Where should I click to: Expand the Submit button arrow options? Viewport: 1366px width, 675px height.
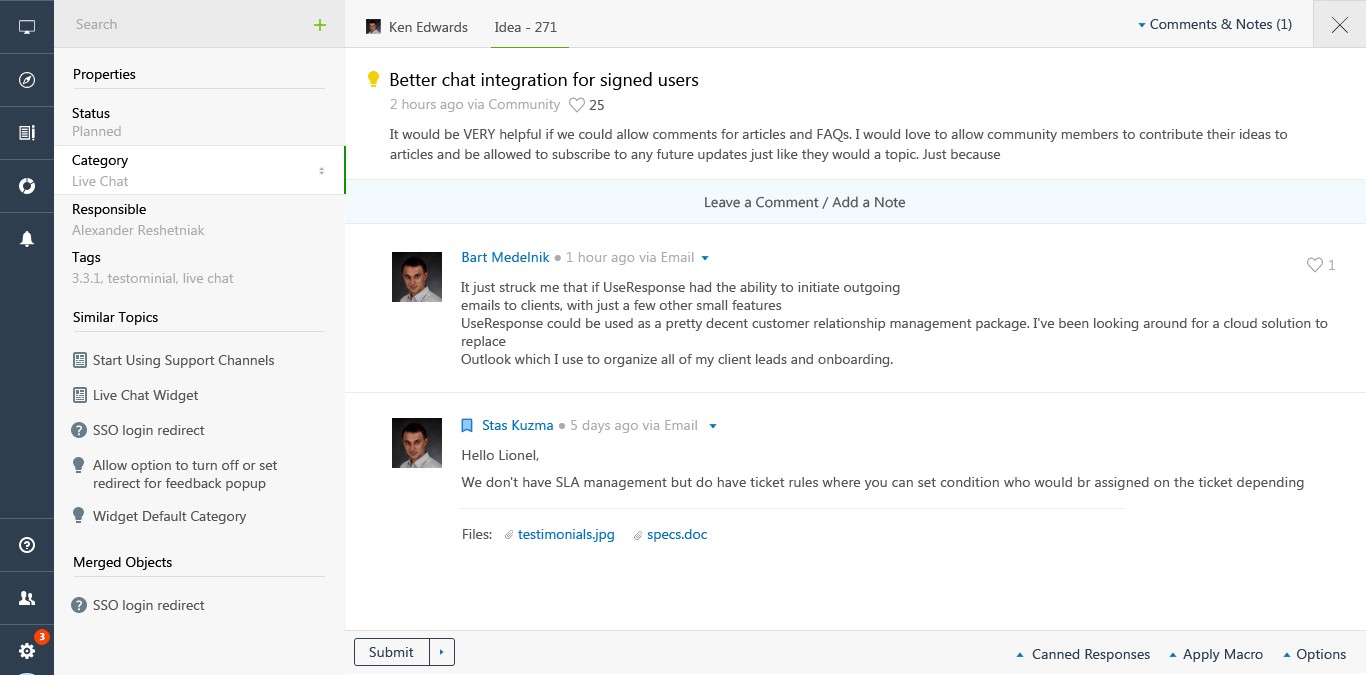442,653
